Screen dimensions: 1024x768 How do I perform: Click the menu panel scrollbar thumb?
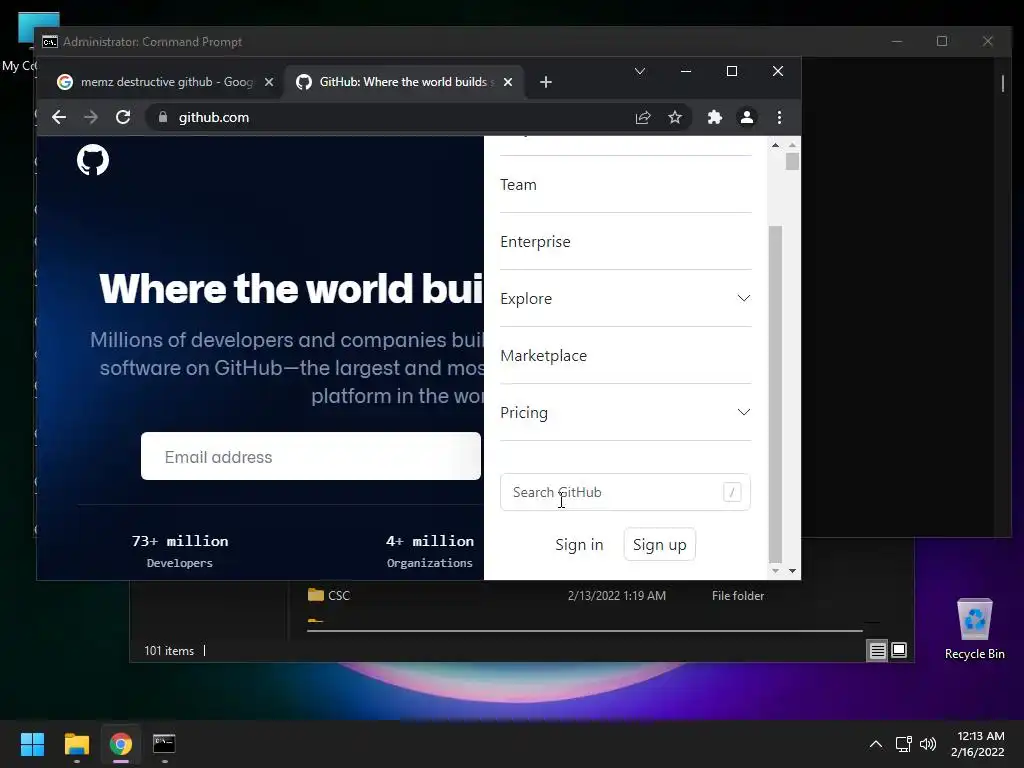point(775,394)
